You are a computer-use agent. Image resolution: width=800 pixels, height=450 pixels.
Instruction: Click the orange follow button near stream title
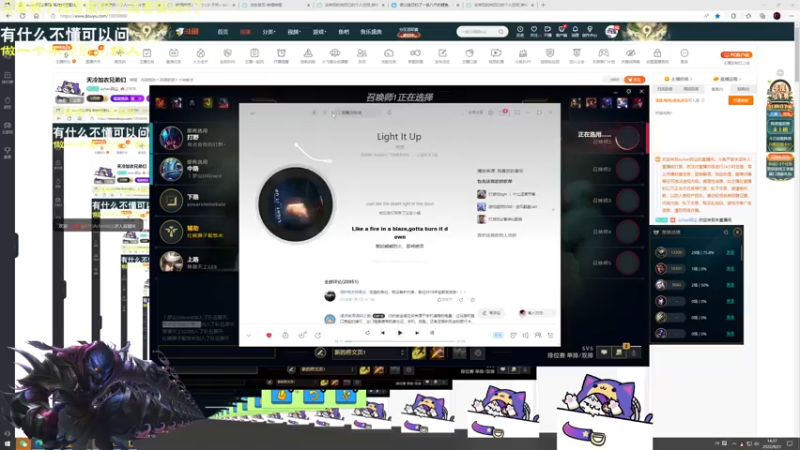pyautogui.click(x=635, y=80)
